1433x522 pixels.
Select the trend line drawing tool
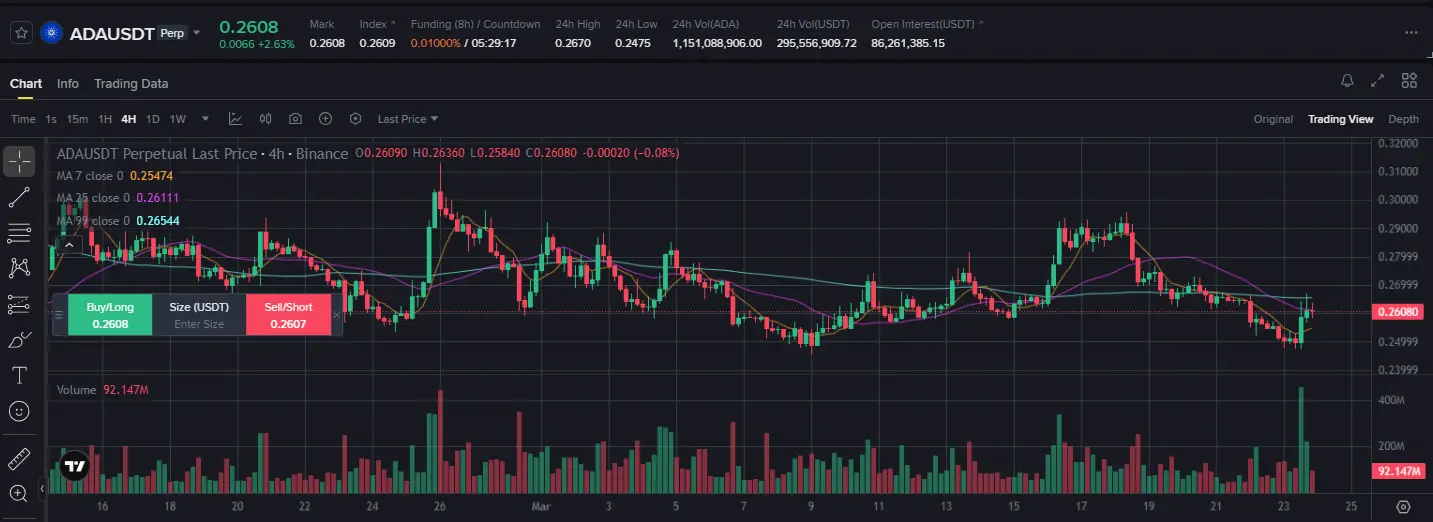click(x=19, y=197)
